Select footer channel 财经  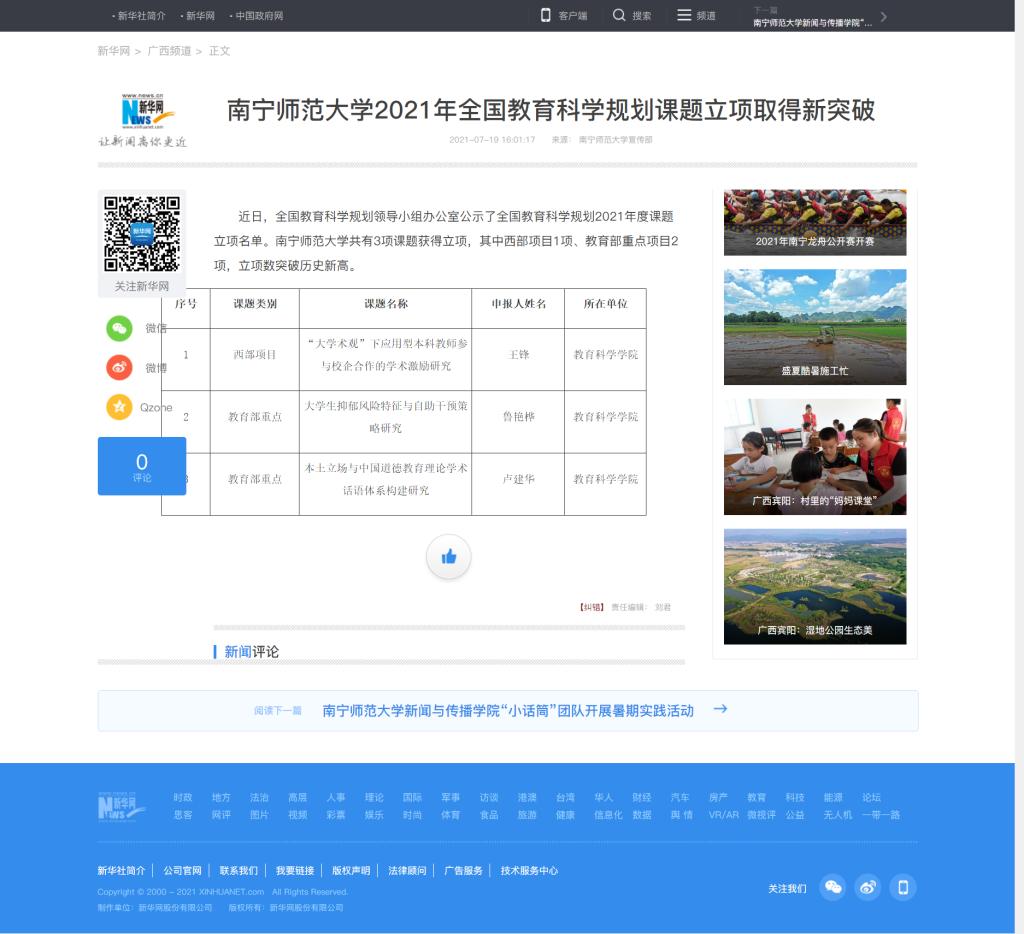click(x=642, y=797)
